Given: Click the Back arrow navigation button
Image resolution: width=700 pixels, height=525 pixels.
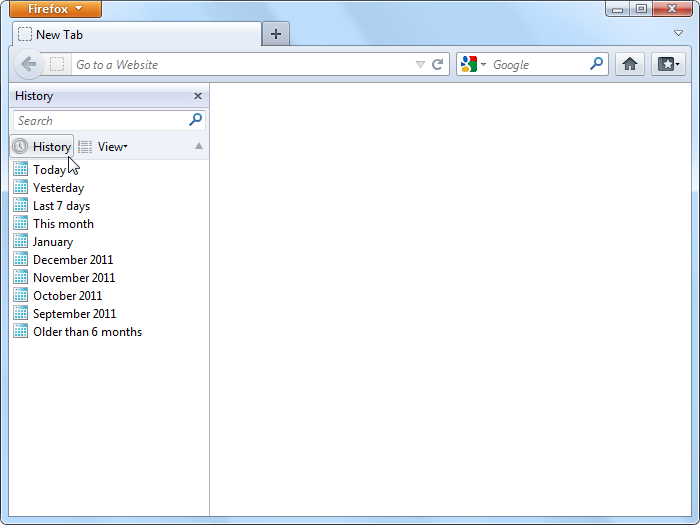Looking at the screenshot, I should [28, 64].
